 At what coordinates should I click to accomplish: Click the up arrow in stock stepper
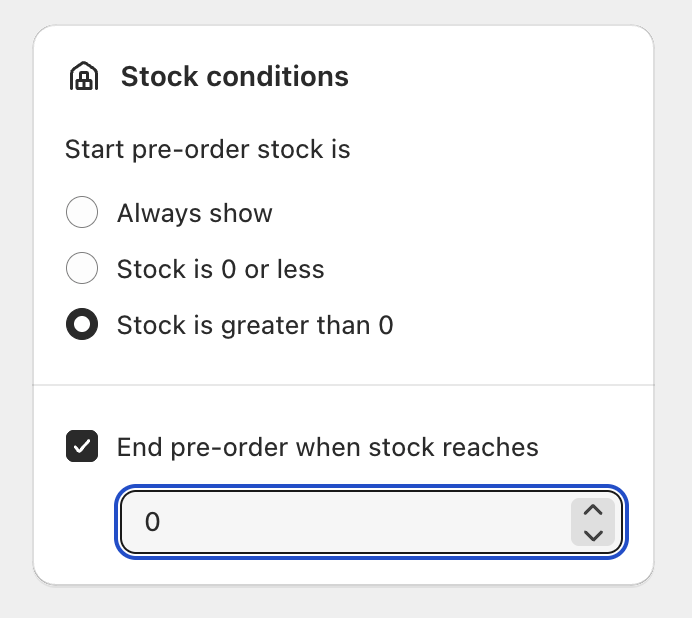click(592, 510)
